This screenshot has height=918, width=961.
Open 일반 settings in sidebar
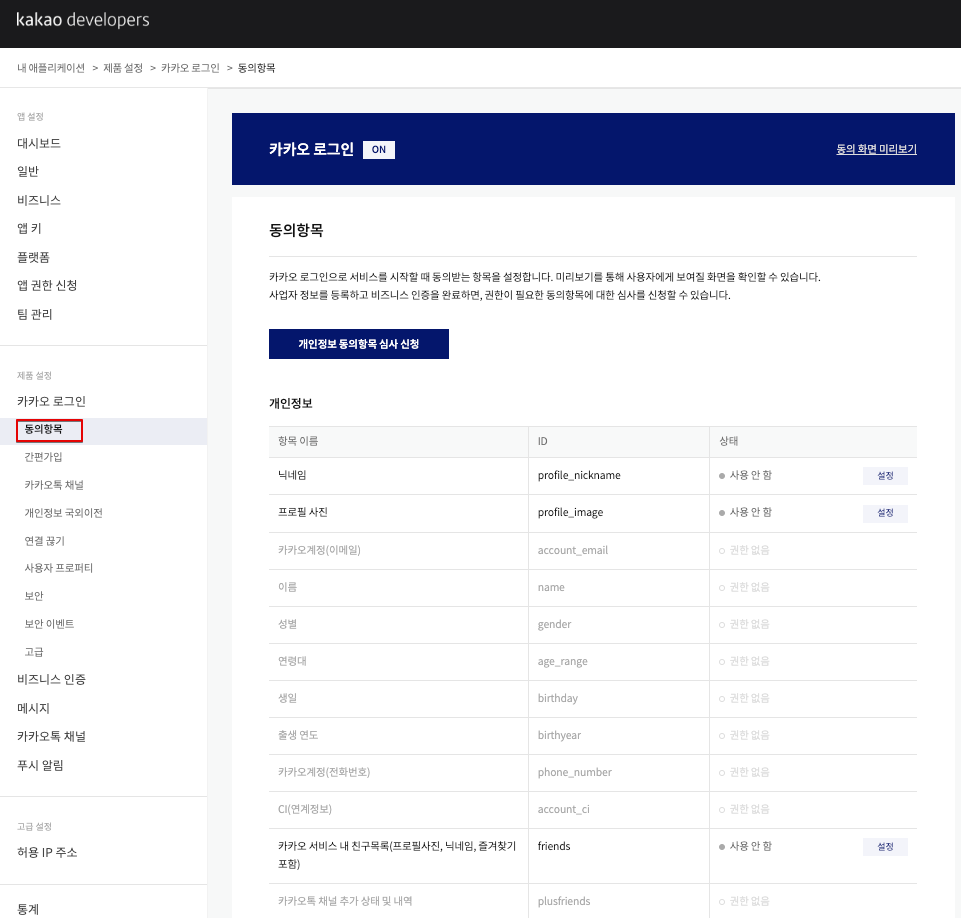coord(28,171)
